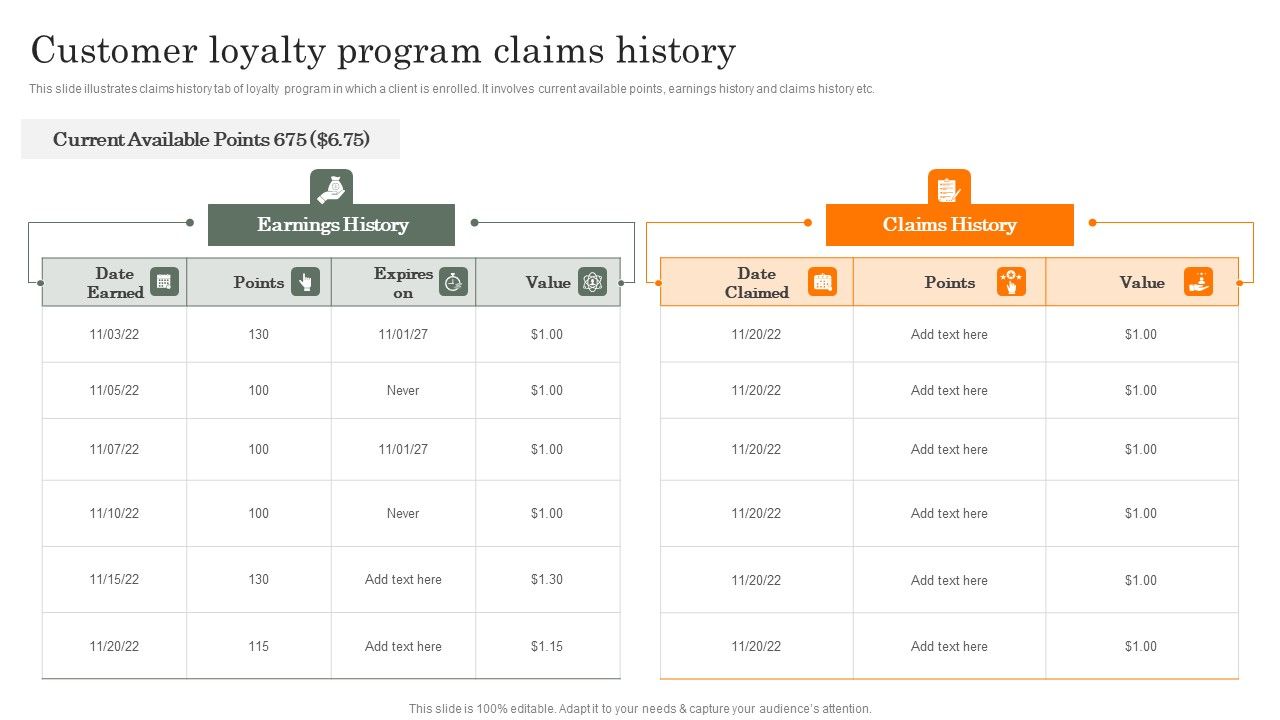
Task: Select the $1.30 value cell
Action: coord(547,579)
